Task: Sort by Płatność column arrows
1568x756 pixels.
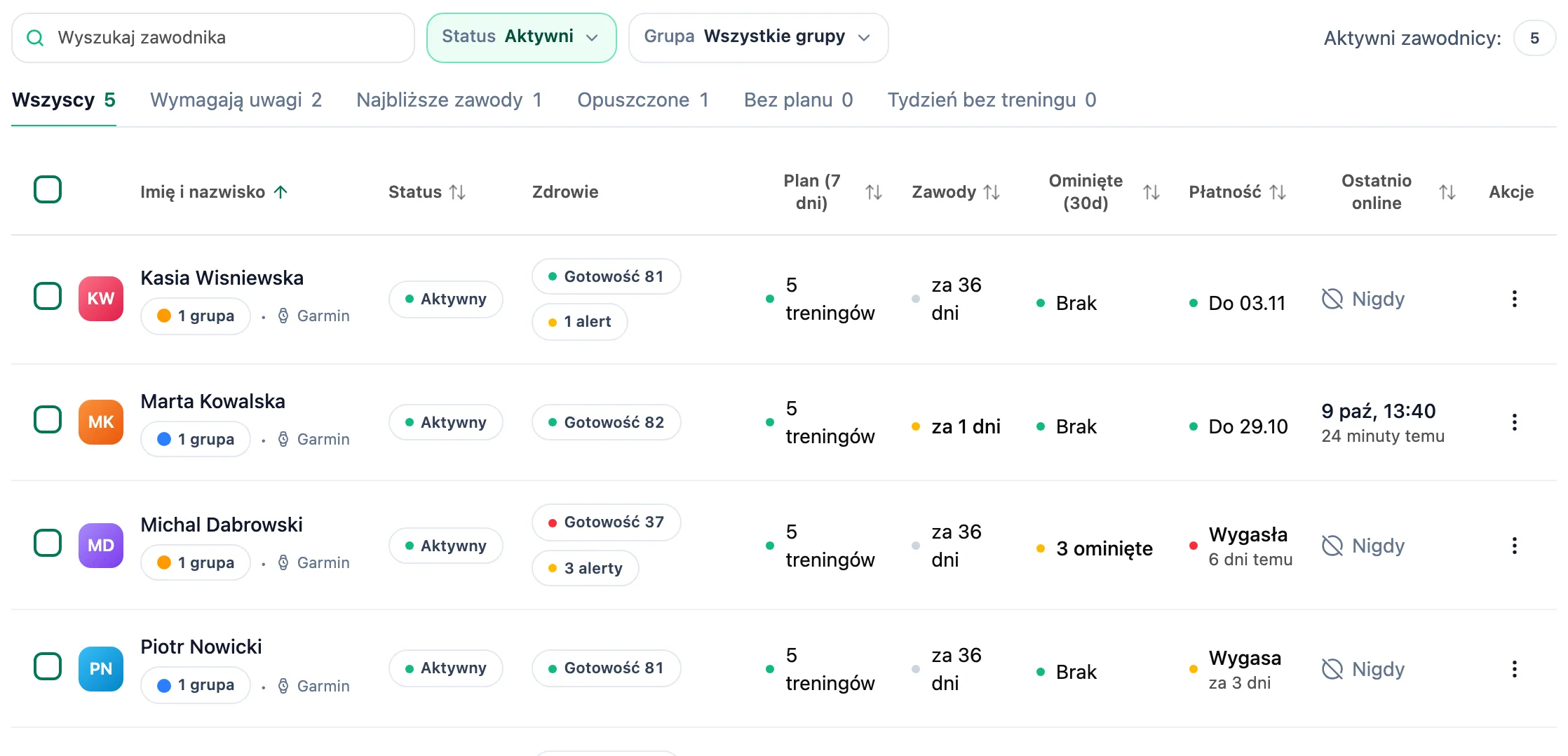Action: (x=1278, y=192)
